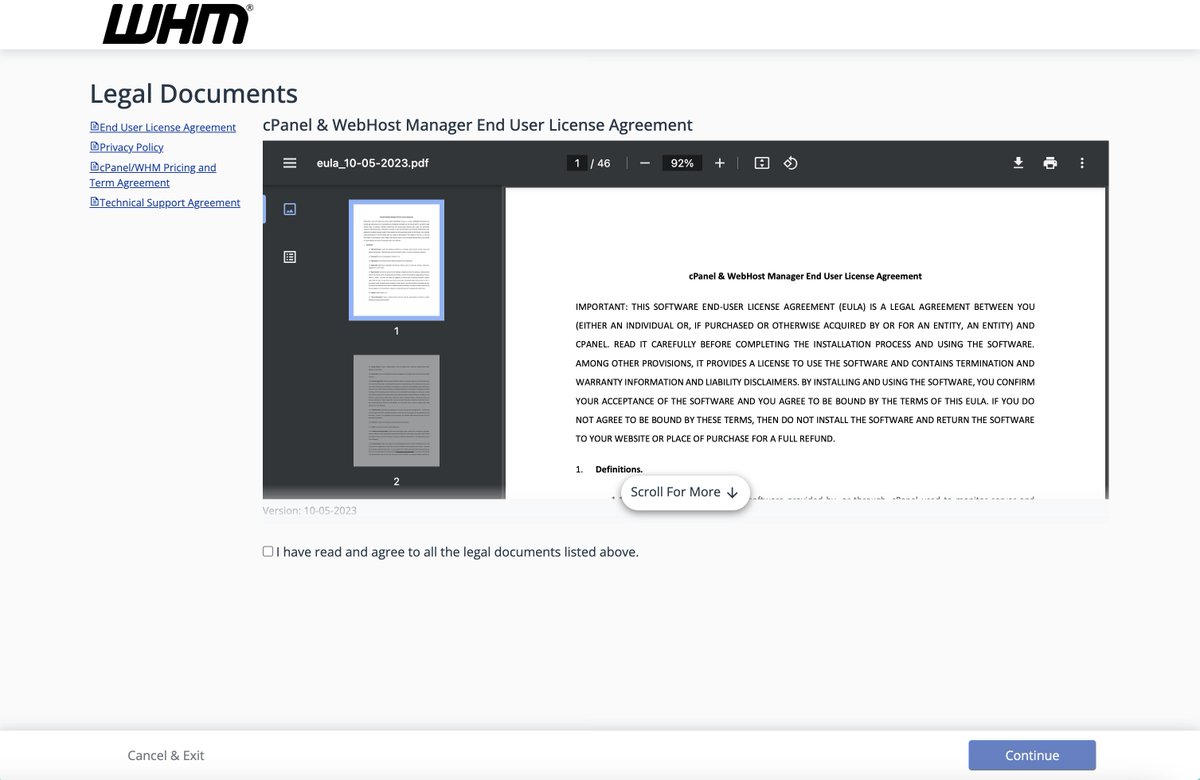
Task: Show document outline view in sidebar
Action: coord(290,257)
